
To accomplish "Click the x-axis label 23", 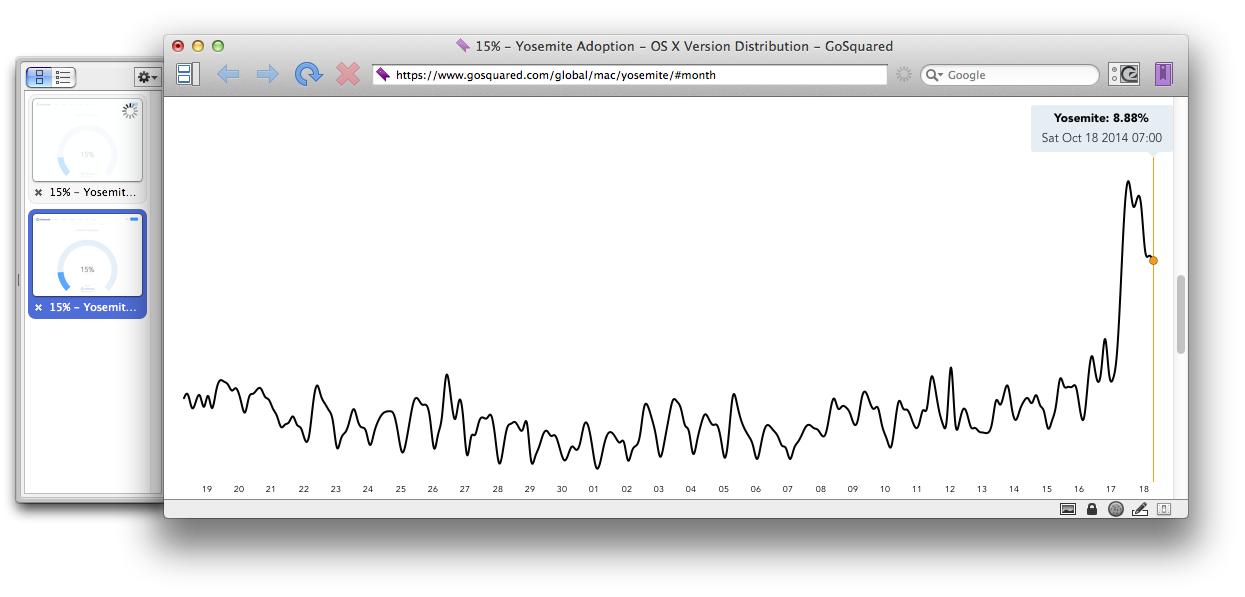I will point(336,489).
